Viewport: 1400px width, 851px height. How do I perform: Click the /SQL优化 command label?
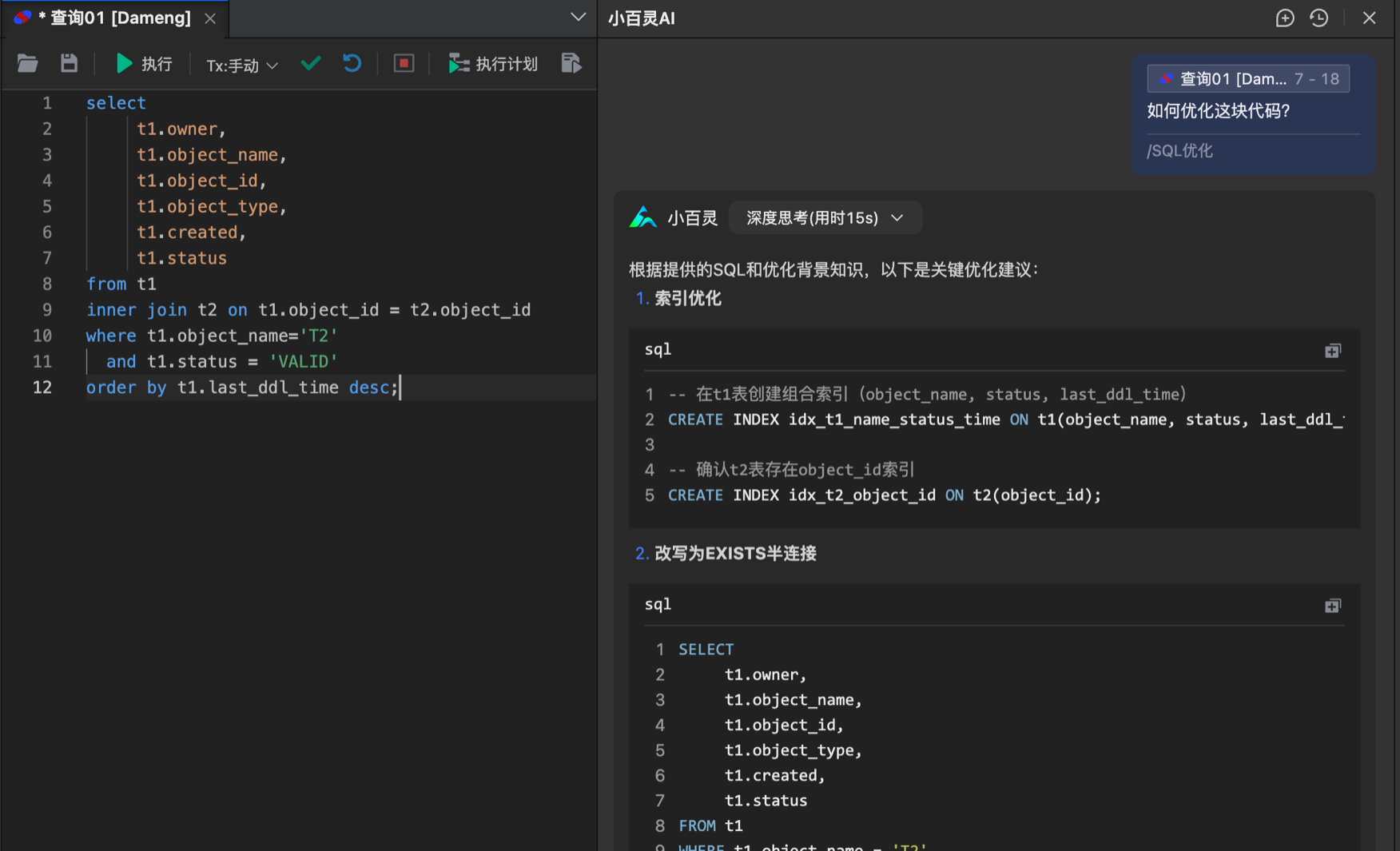pyautogui.click(x=1180, y=151)
